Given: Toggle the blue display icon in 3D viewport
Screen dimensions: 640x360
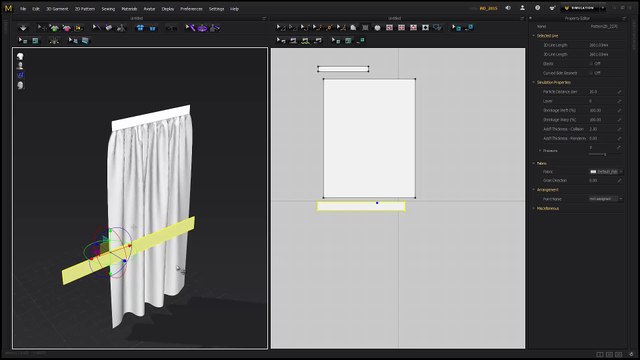Looking at the screenshot, I should pos(20,75).
